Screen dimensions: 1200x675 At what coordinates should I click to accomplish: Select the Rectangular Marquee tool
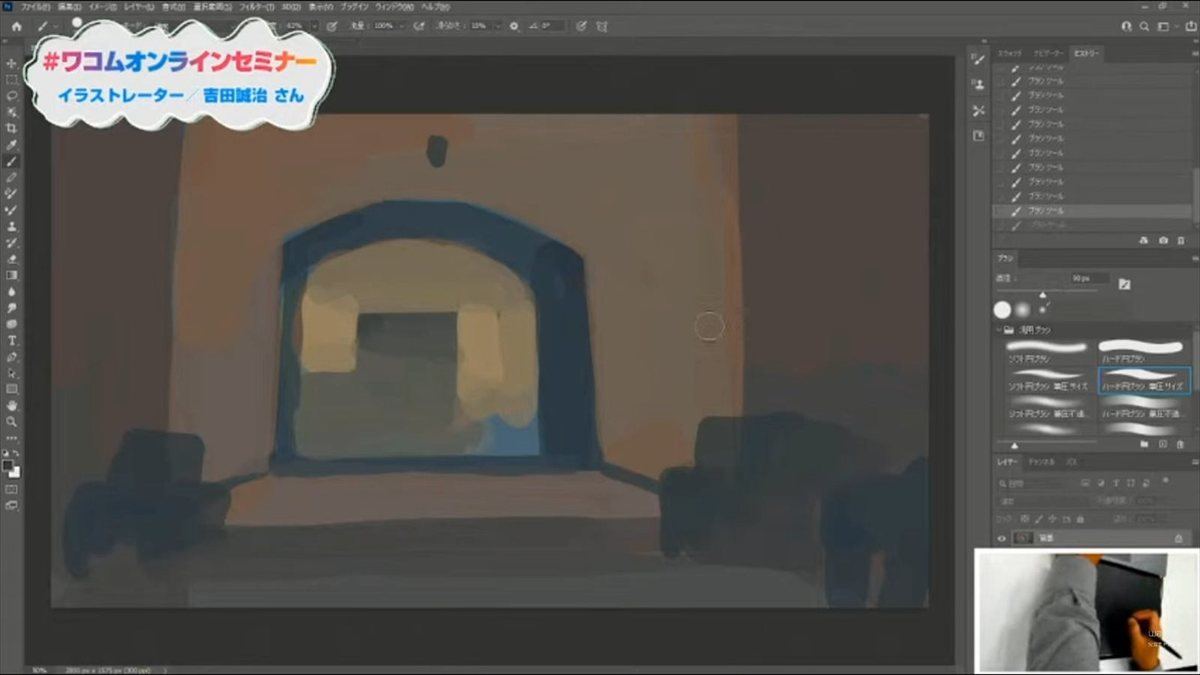click(x=12, y=79)
